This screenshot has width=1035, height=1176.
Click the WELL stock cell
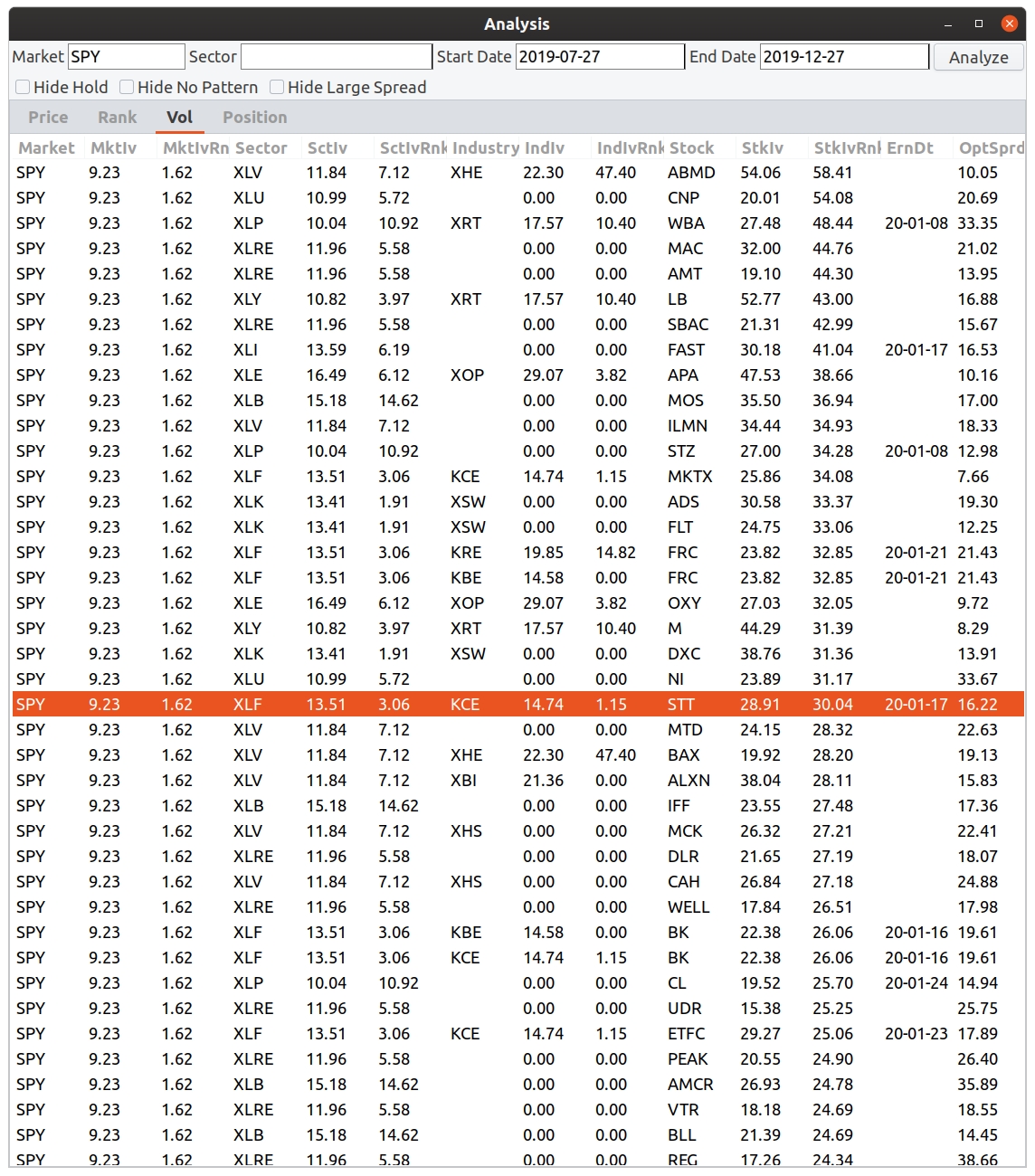[x=688, y=907]
